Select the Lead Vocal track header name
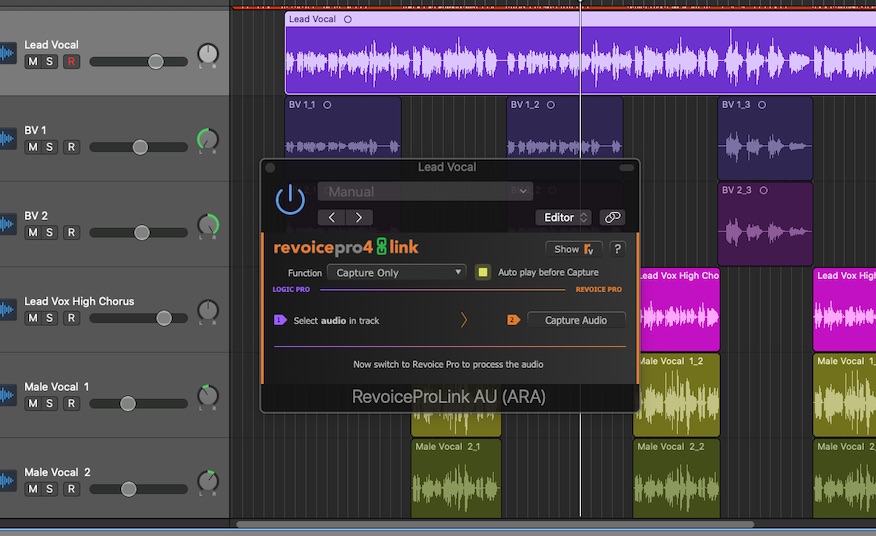876x536 pixels. (51, 45)
